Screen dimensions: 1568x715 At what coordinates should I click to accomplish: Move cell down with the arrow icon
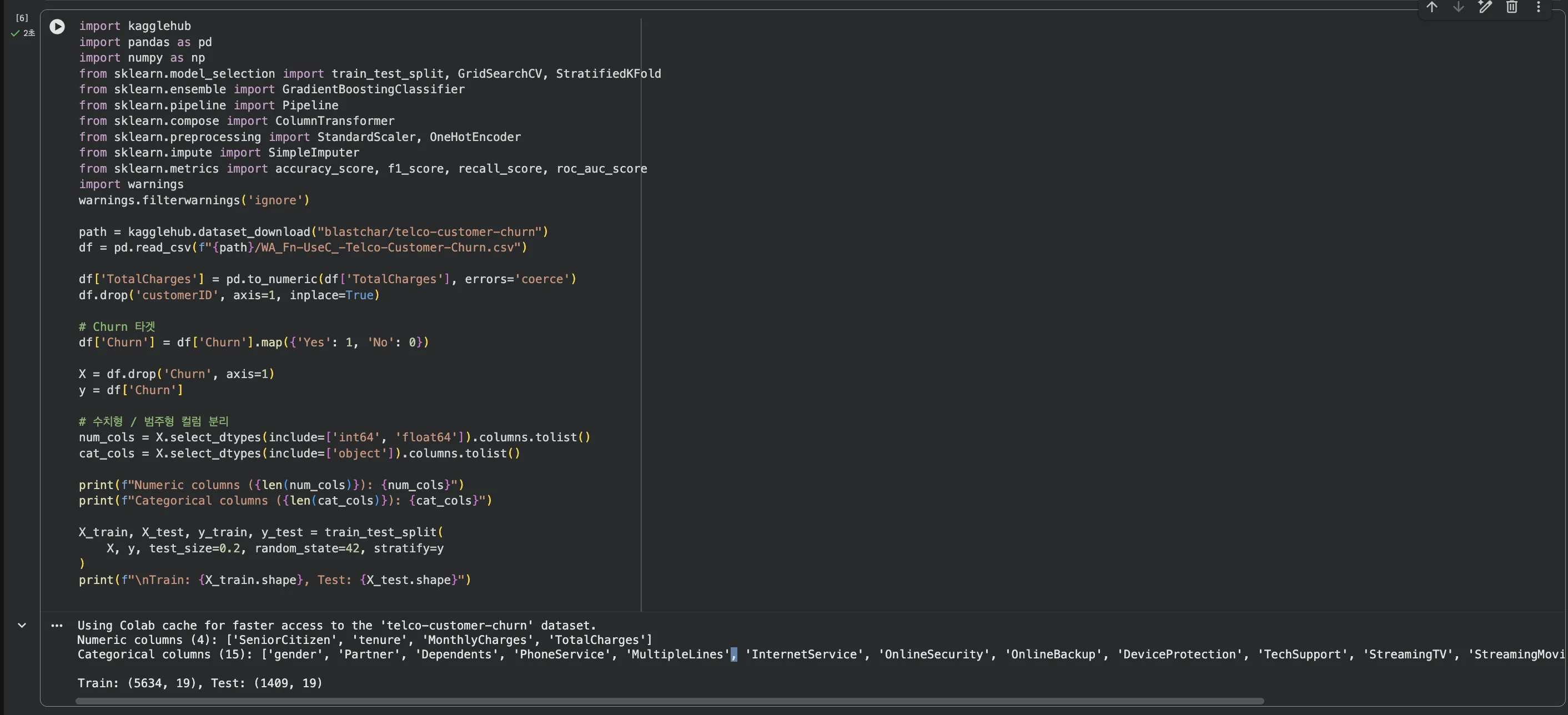coord(1459,7)
